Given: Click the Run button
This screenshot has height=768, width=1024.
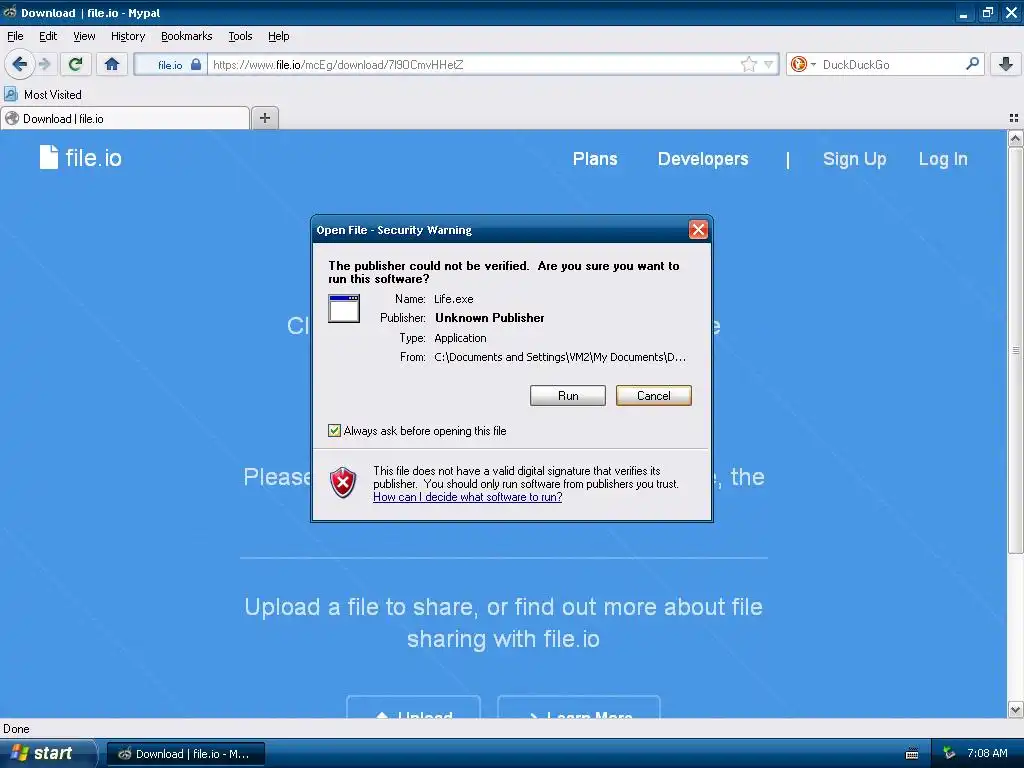Looking at the screenshot, I should pos(568,395).
